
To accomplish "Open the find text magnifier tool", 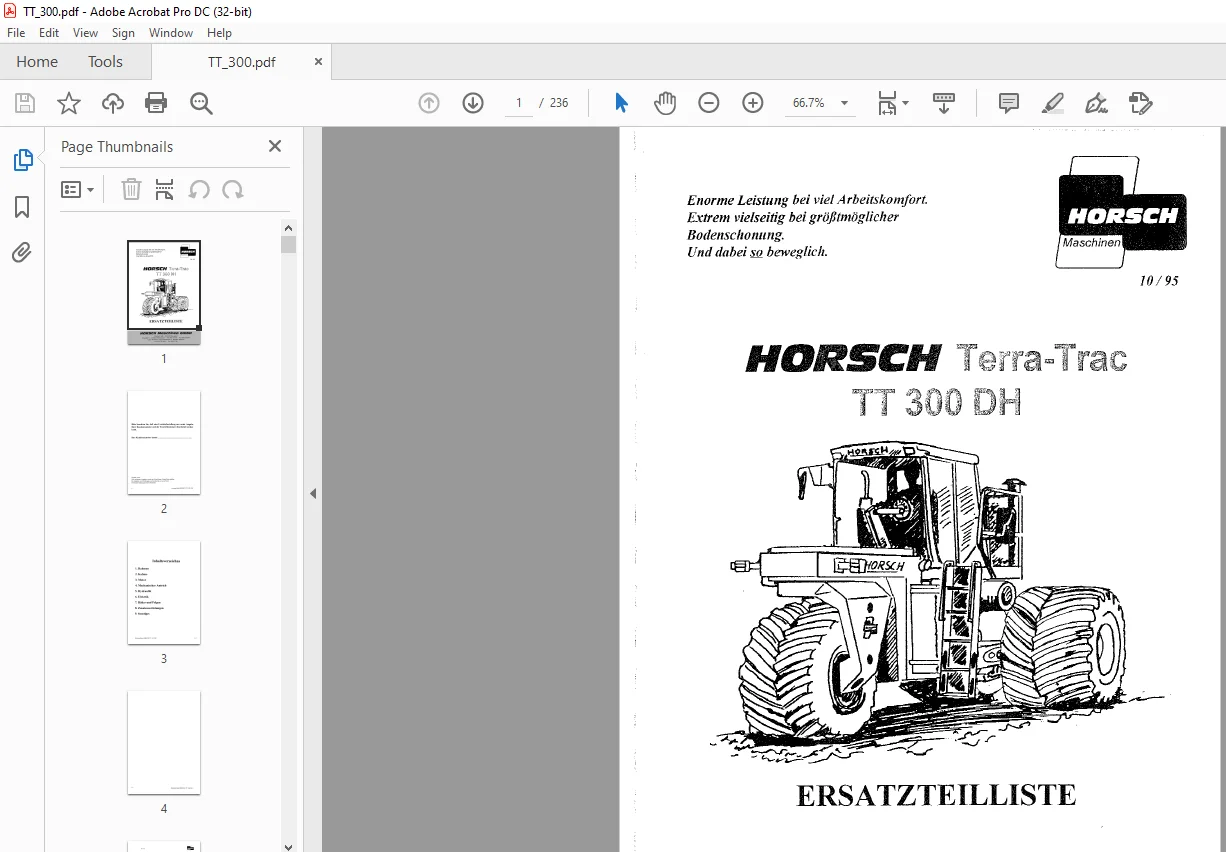I will 201,103.
